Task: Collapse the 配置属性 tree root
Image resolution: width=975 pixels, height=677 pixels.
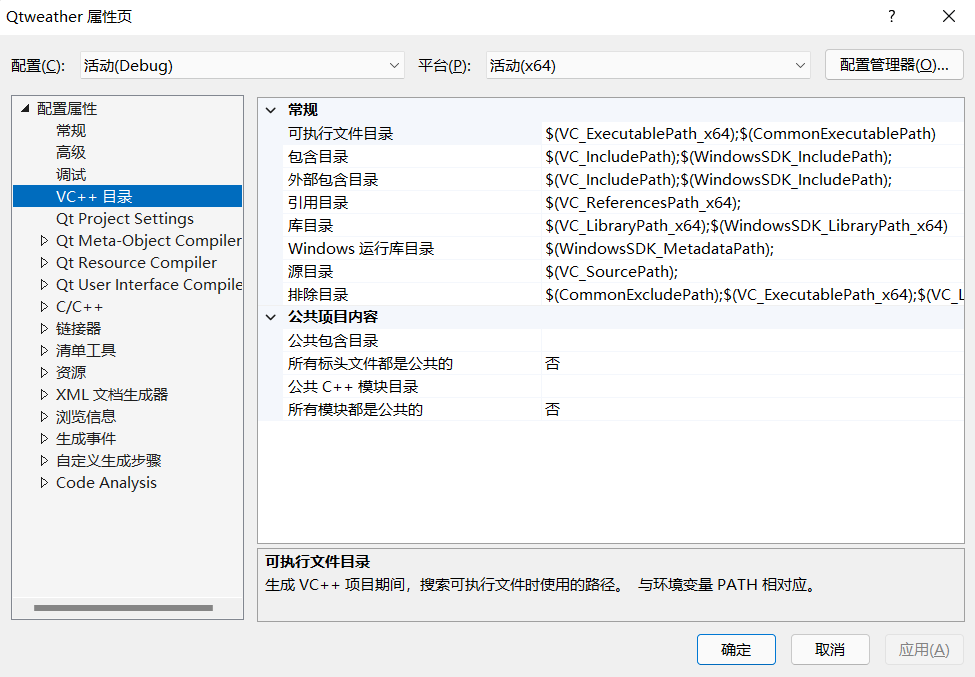Action: click(x=25, y=109)
